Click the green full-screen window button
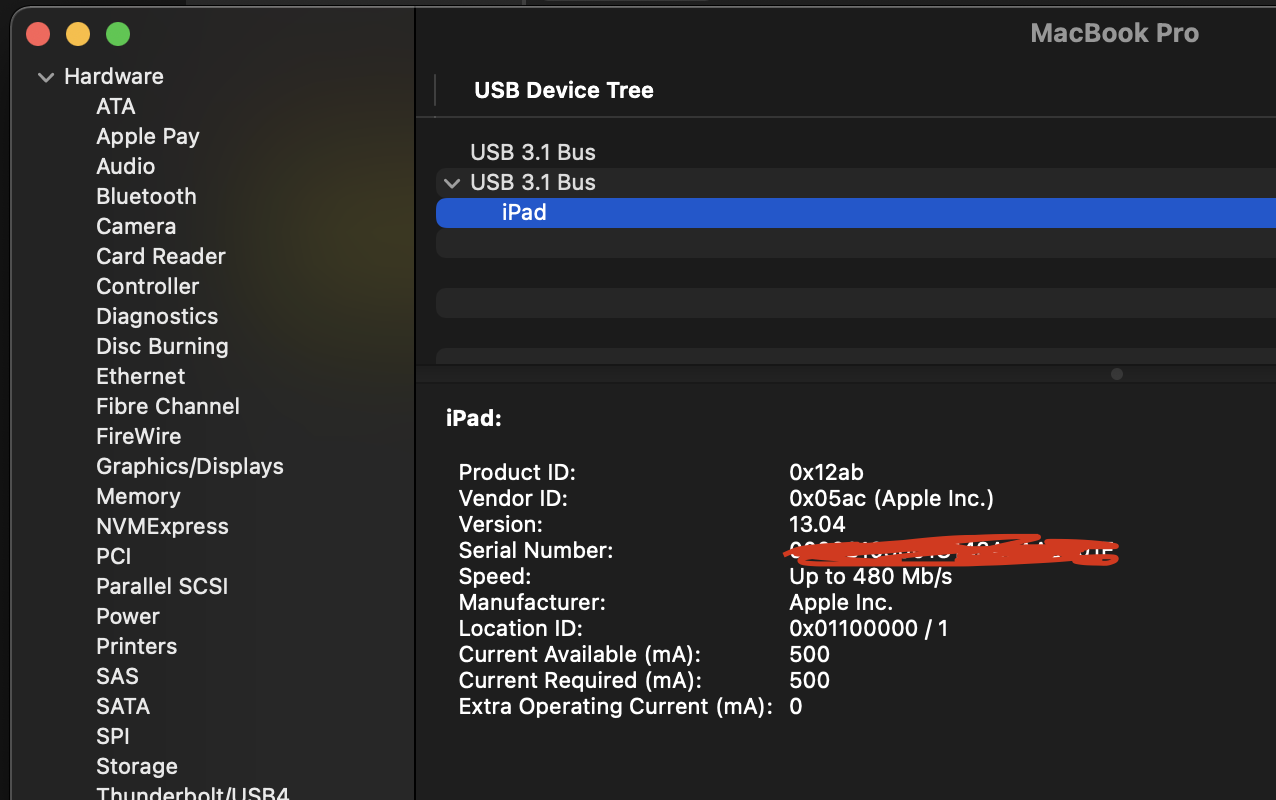Viewport: 1276px width, 800px height. pos(118,34)
